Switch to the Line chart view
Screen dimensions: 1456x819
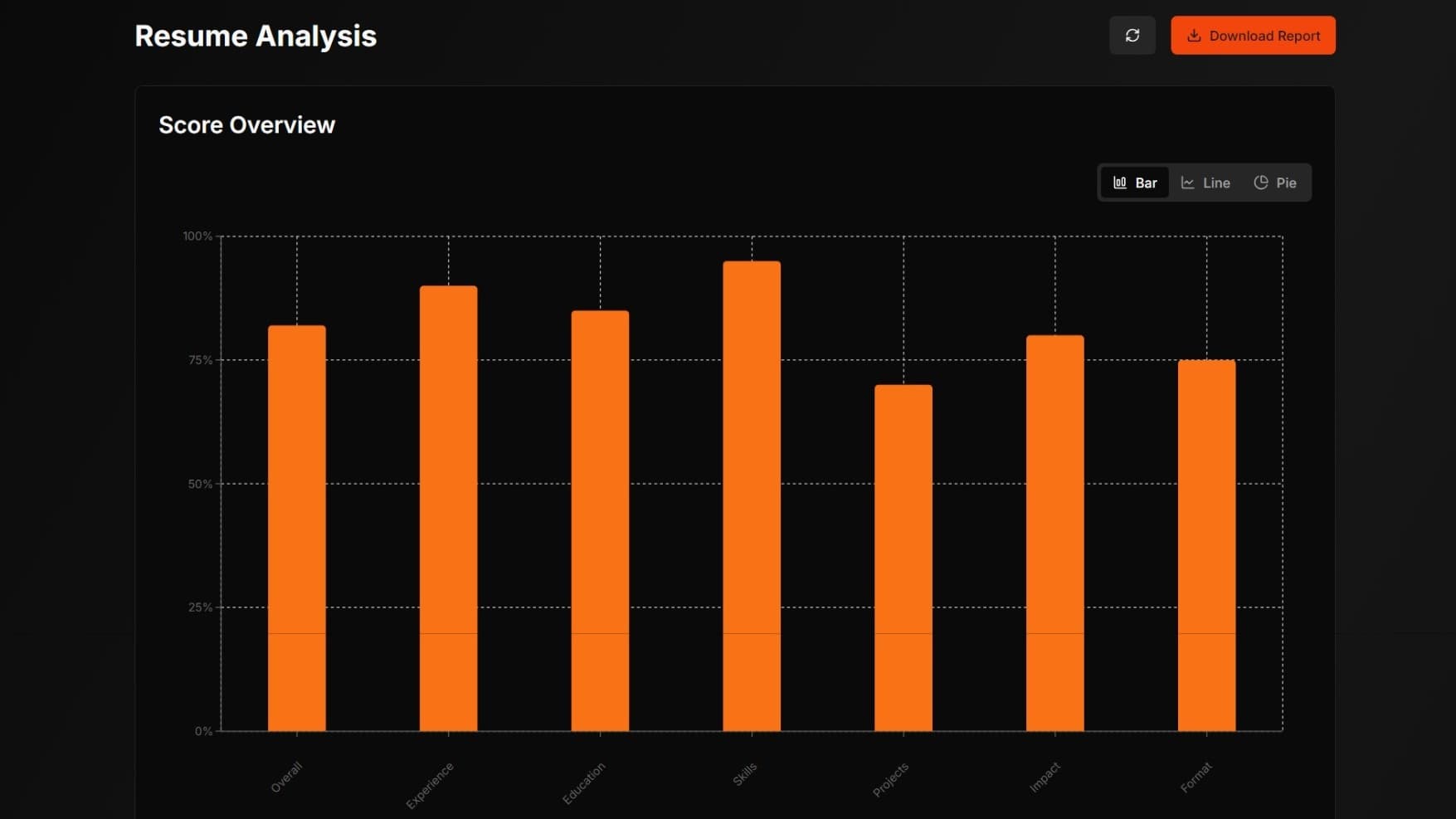(1205, 183)
